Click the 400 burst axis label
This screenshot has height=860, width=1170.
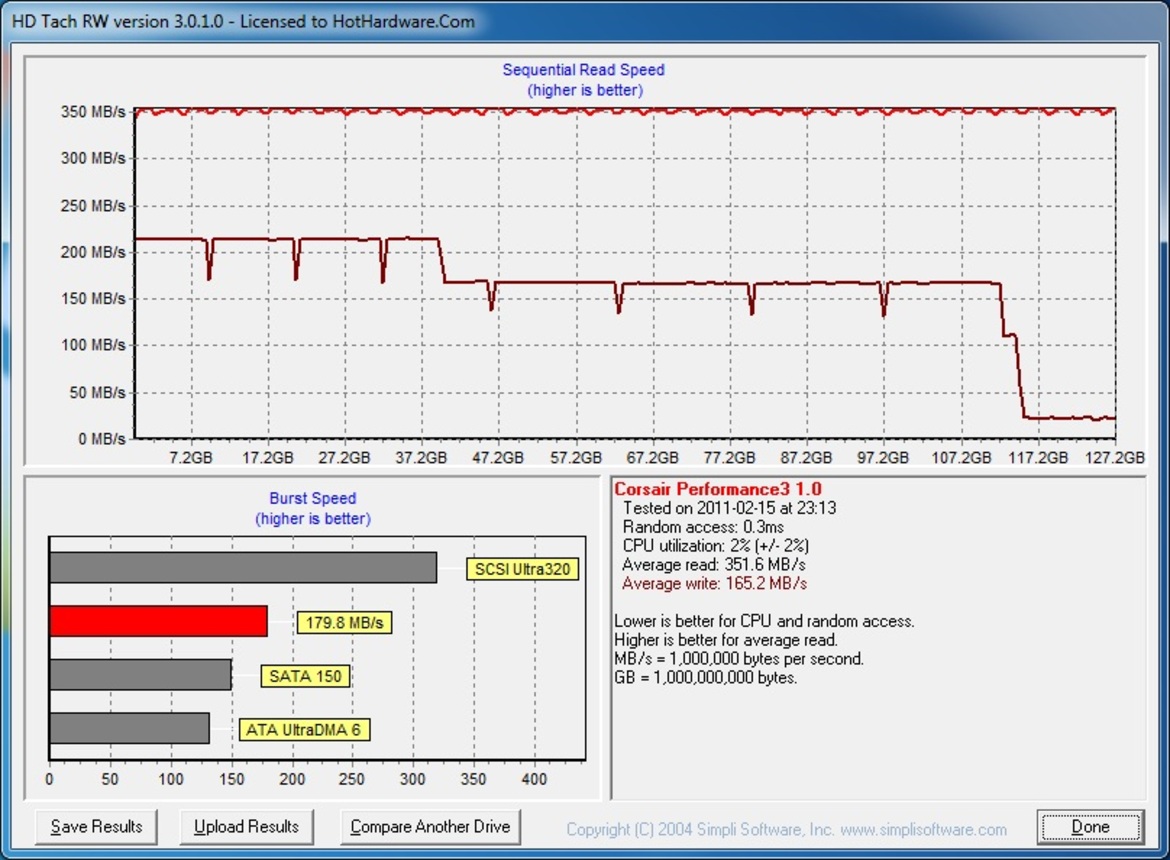tap(534, 779)
